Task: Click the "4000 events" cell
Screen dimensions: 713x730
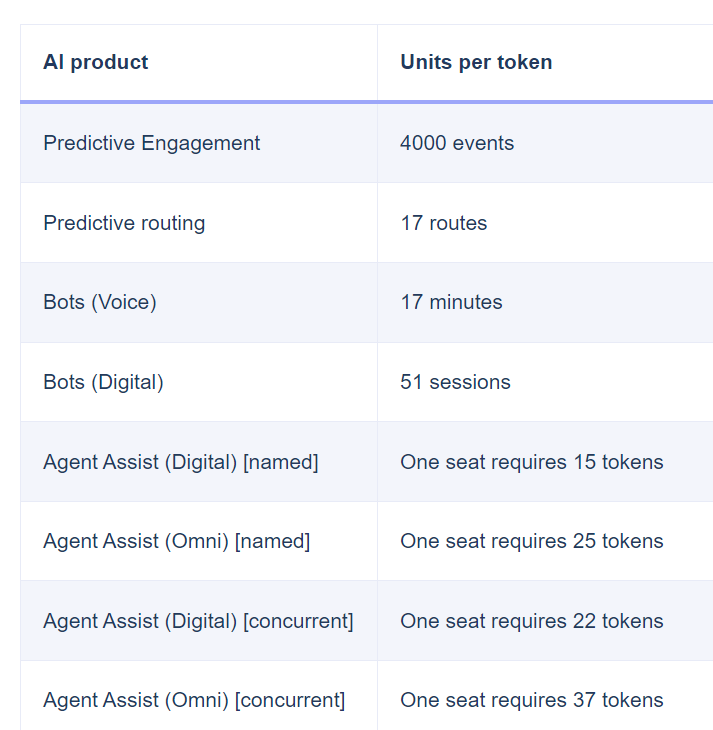Action: click(x=457, y=143)
